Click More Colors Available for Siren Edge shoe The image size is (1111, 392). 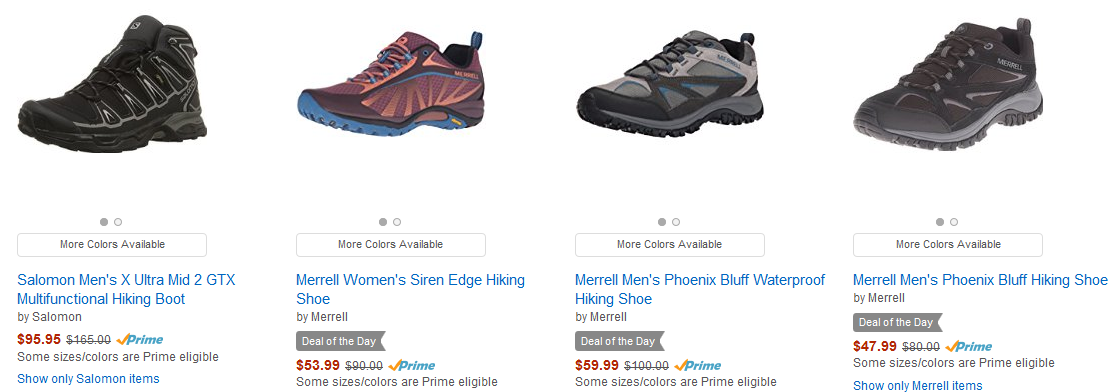click(391, 245)
